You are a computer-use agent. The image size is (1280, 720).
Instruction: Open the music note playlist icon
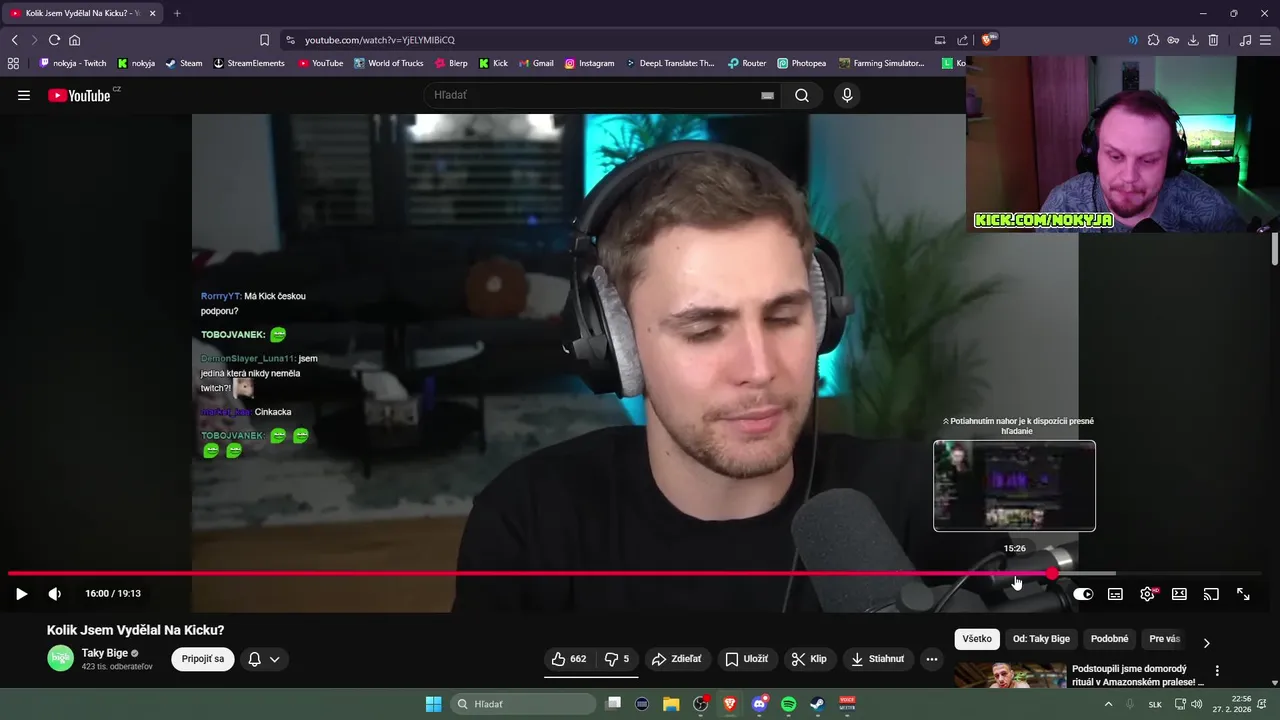tap(1245, 40)
